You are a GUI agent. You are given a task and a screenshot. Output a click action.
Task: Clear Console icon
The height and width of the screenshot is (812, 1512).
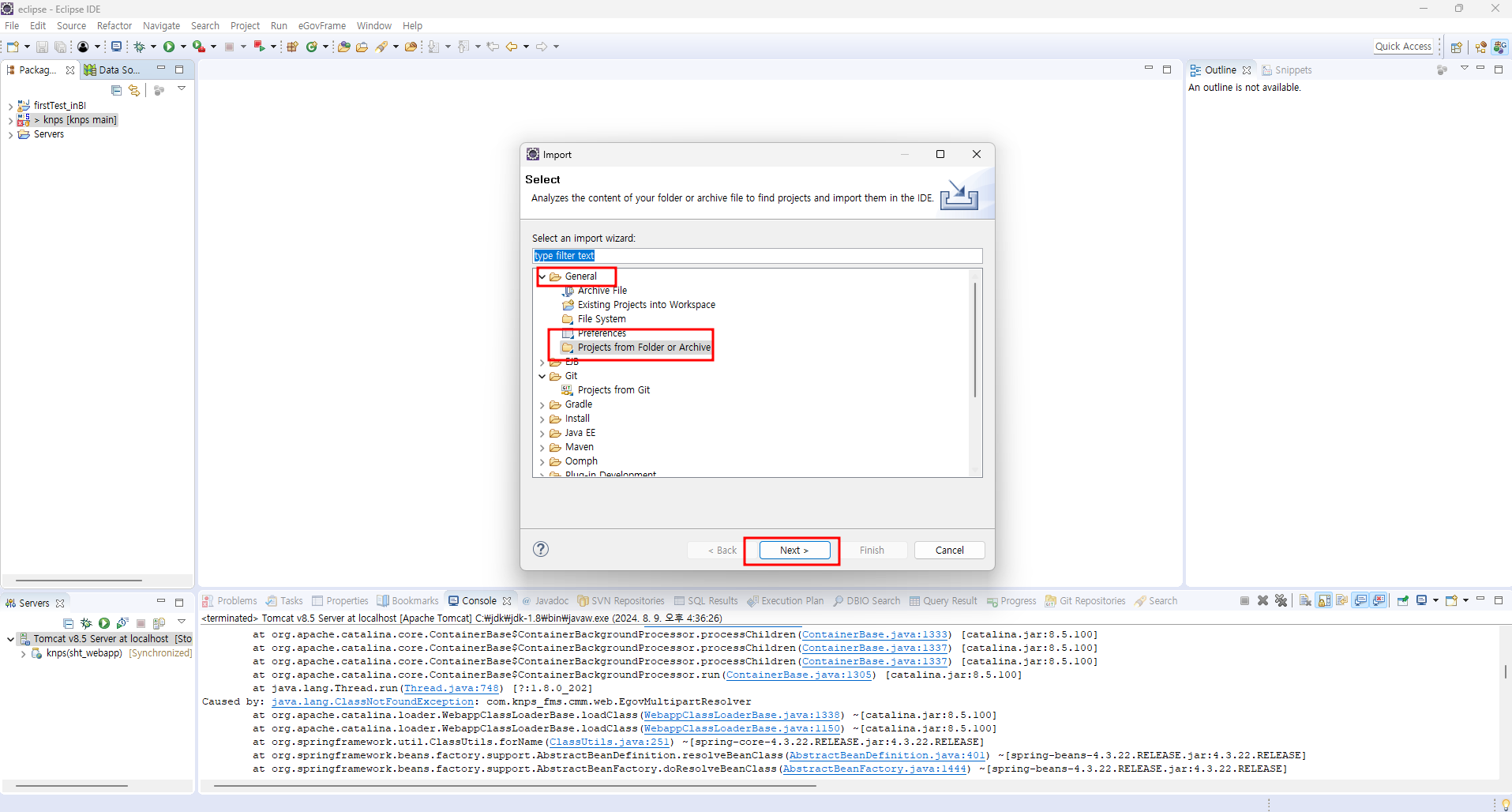tap(1305, 600)
